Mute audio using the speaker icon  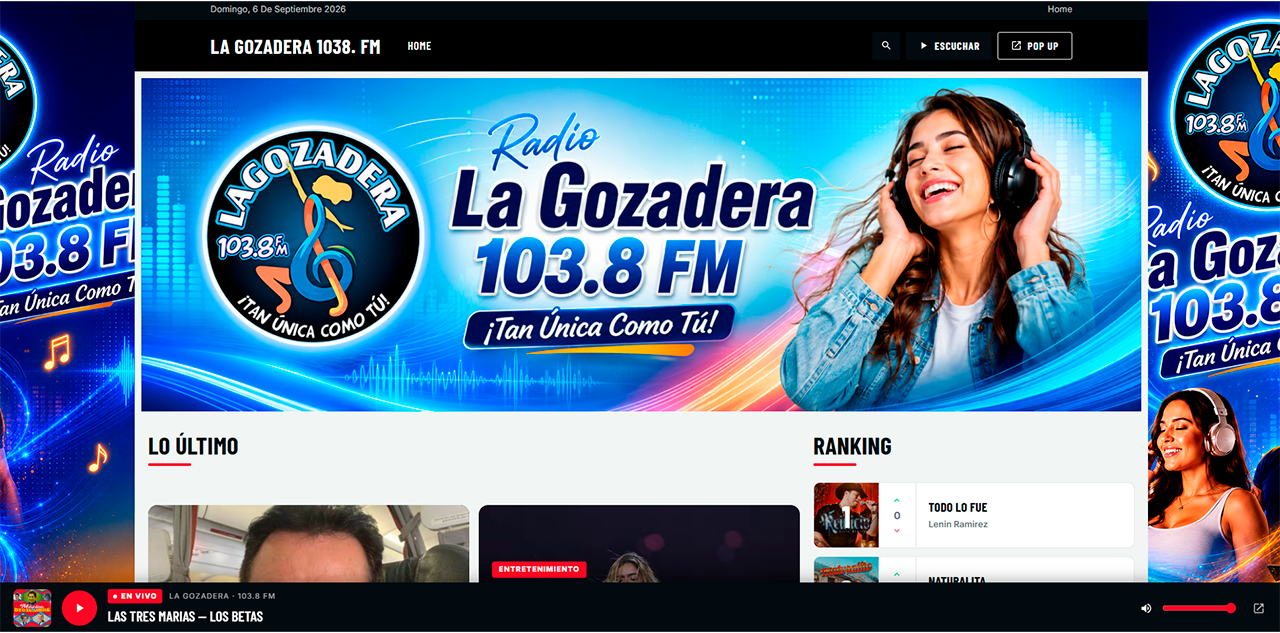(1146, 608)
